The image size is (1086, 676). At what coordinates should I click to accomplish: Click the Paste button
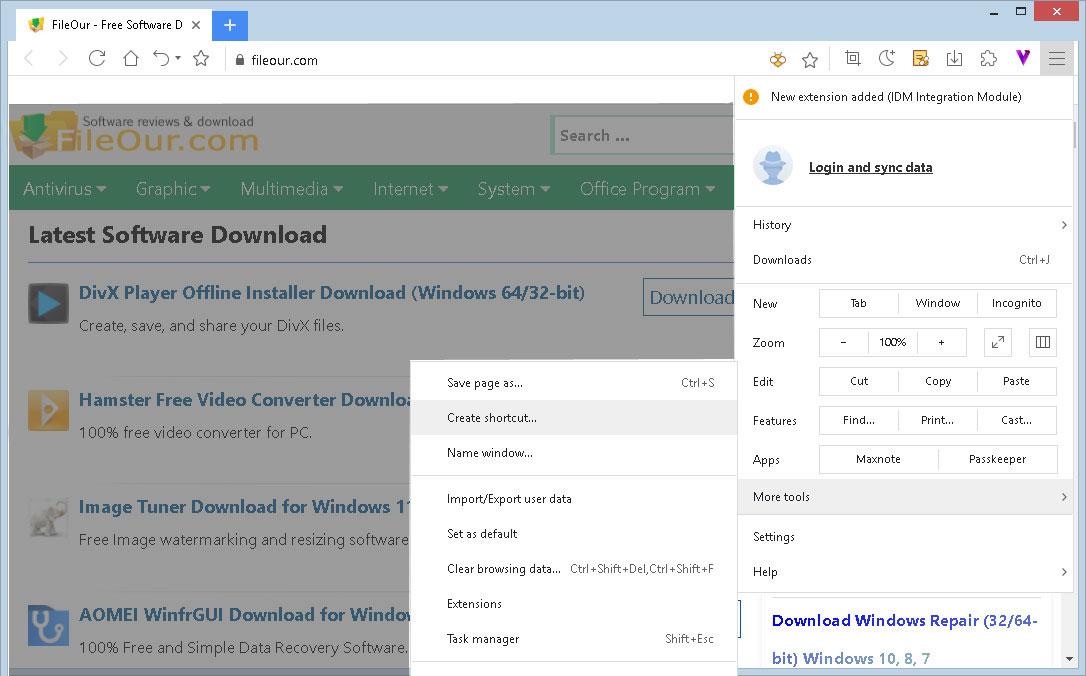1017,382
